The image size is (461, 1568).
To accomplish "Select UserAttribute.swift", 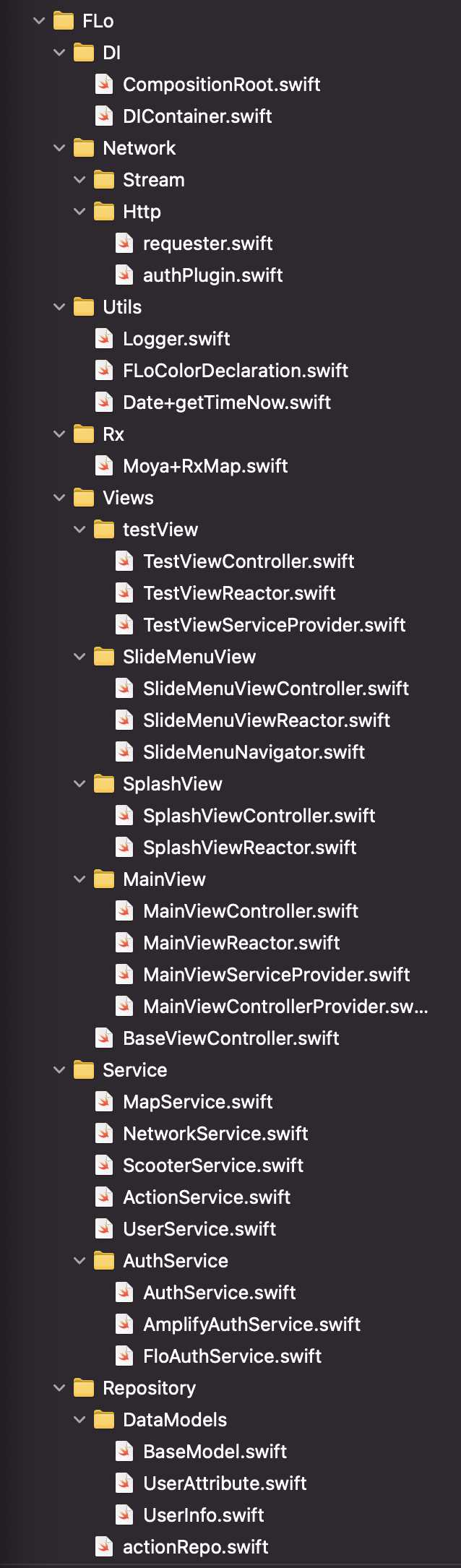I will (225, 1483).
